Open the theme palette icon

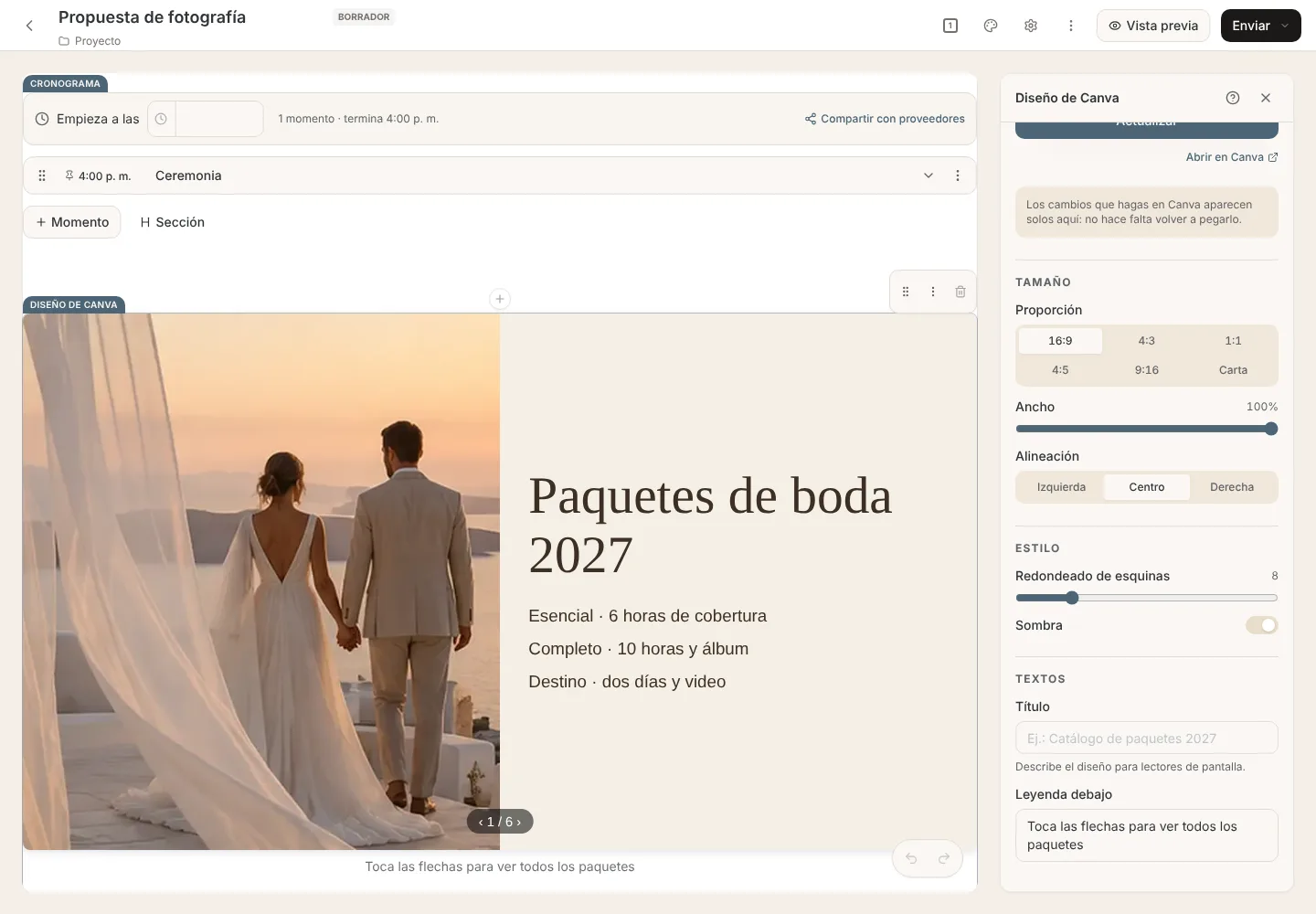pos(991,26)
